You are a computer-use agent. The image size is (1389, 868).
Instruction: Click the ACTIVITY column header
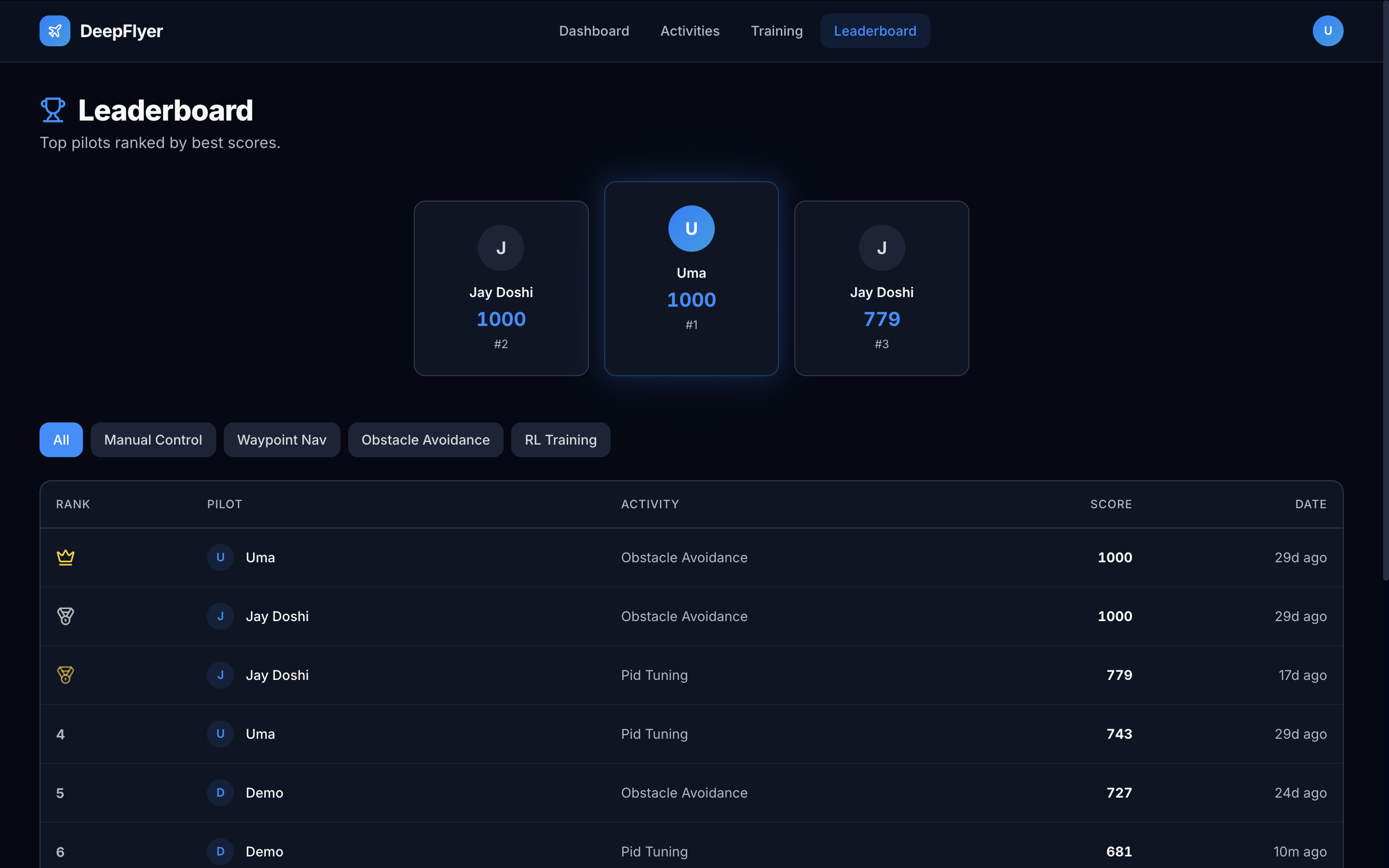pos(650,504)
